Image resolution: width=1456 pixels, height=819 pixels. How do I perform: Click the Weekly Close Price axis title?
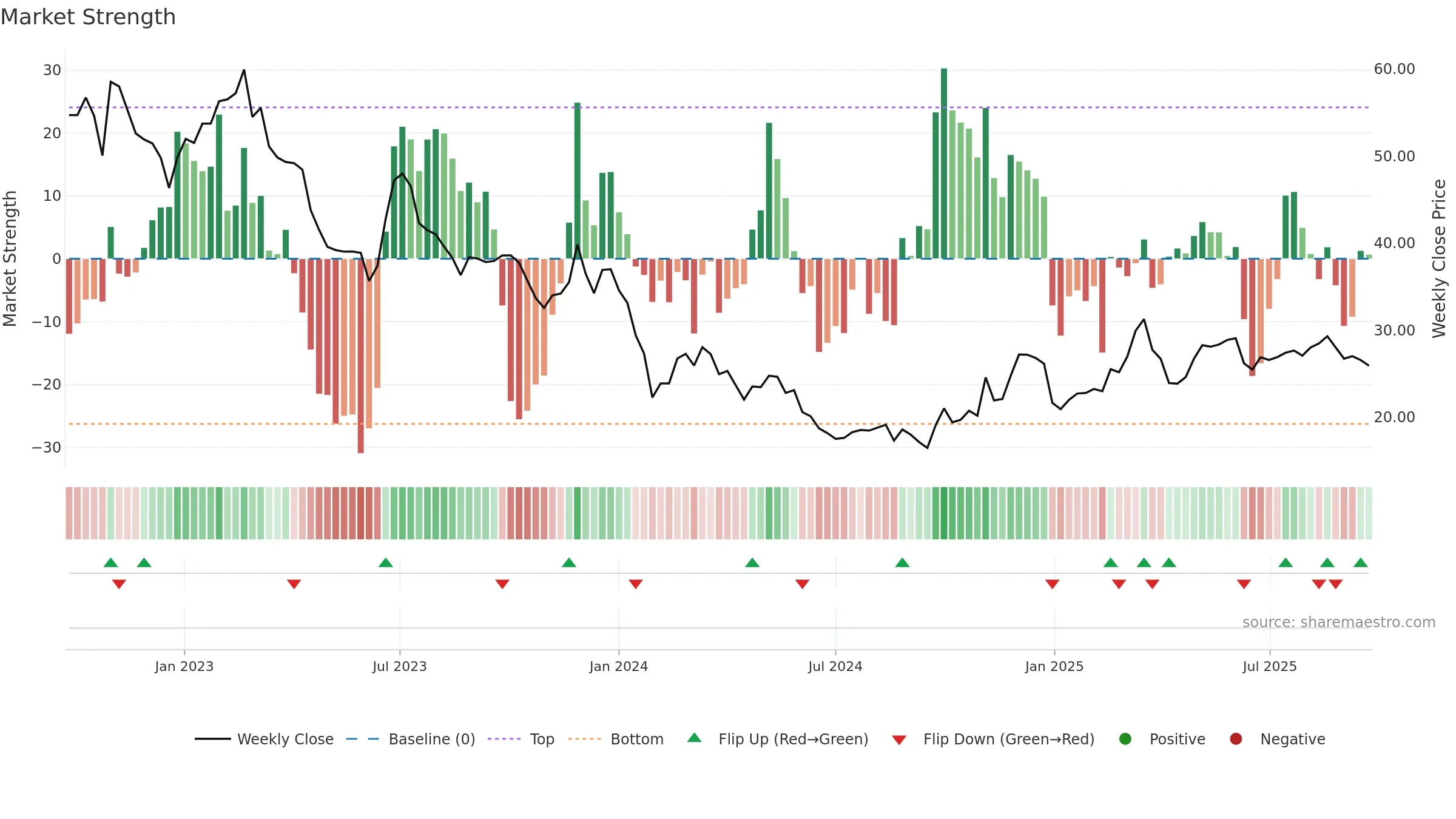click(1439, 258)
